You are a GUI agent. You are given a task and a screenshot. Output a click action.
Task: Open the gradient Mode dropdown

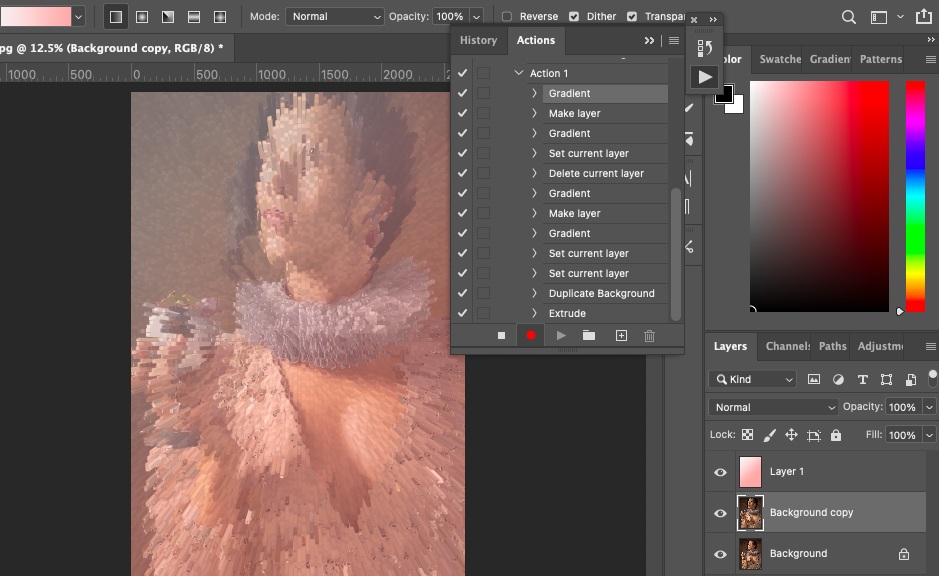tap(335, 17)
